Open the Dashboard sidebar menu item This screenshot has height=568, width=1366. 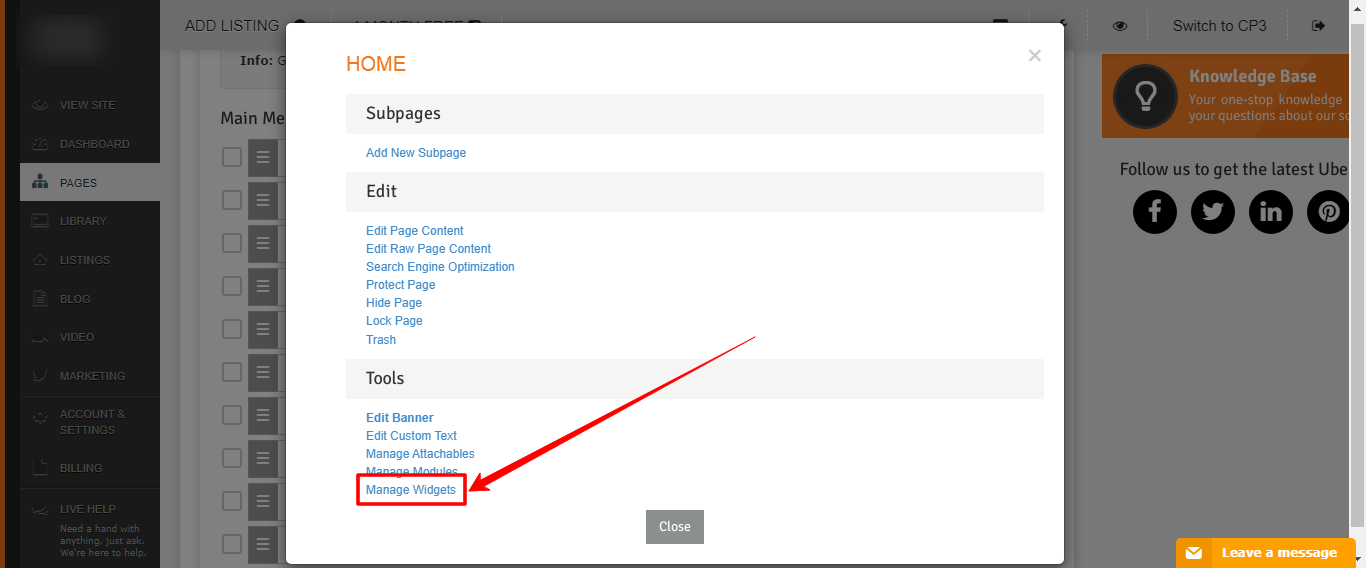(x=94, y=144)
